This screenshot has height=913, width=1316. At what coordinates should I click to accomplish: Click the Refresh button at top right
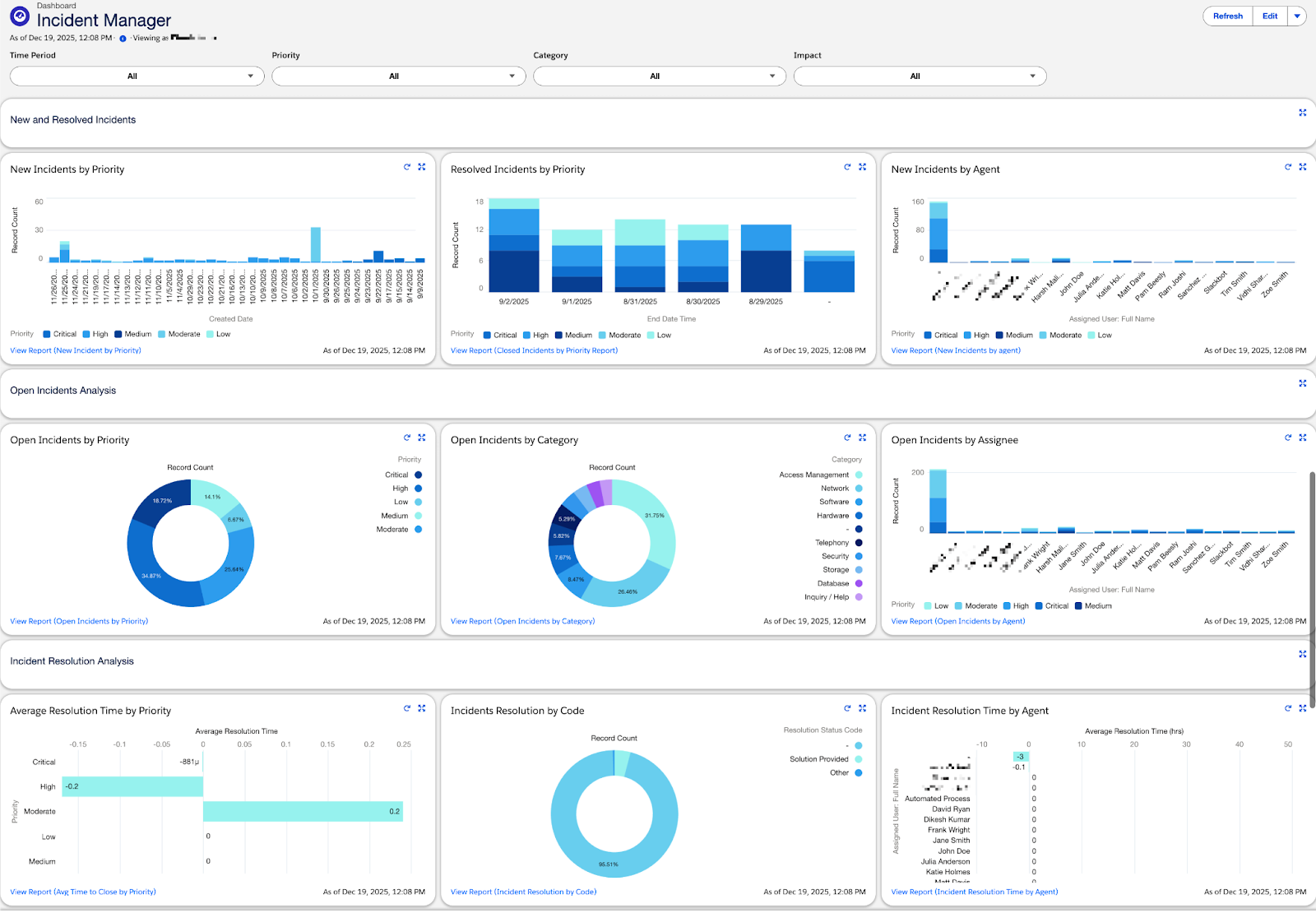click(x=1226, y=16)
